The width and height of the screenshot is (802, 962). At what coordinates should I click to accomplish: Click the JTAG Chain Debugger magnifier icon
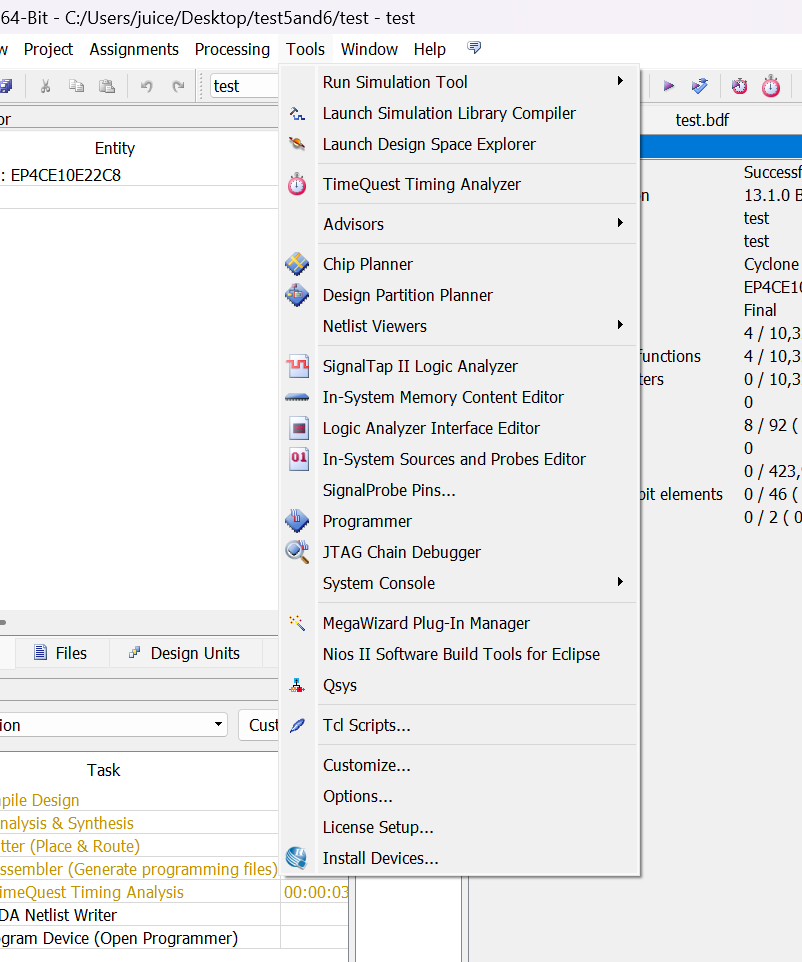pyautogui.click(x=297, y=552)
